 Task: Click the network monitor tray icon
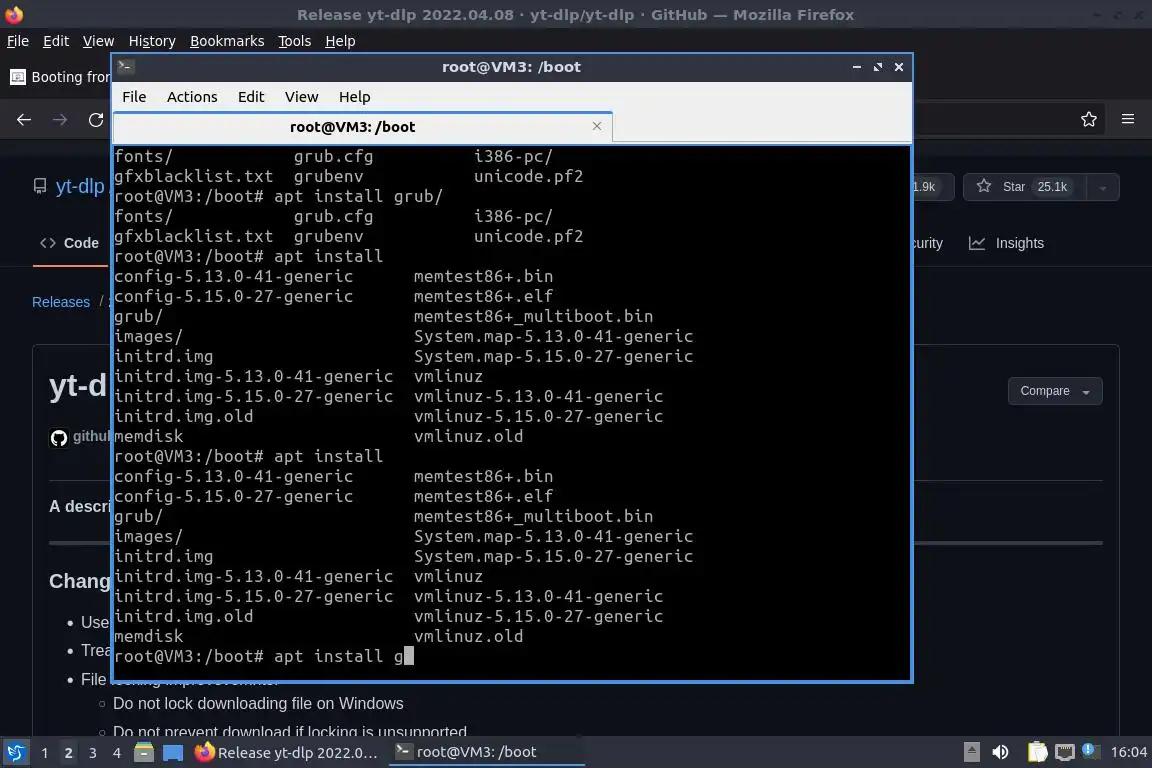coord(1065,752)
